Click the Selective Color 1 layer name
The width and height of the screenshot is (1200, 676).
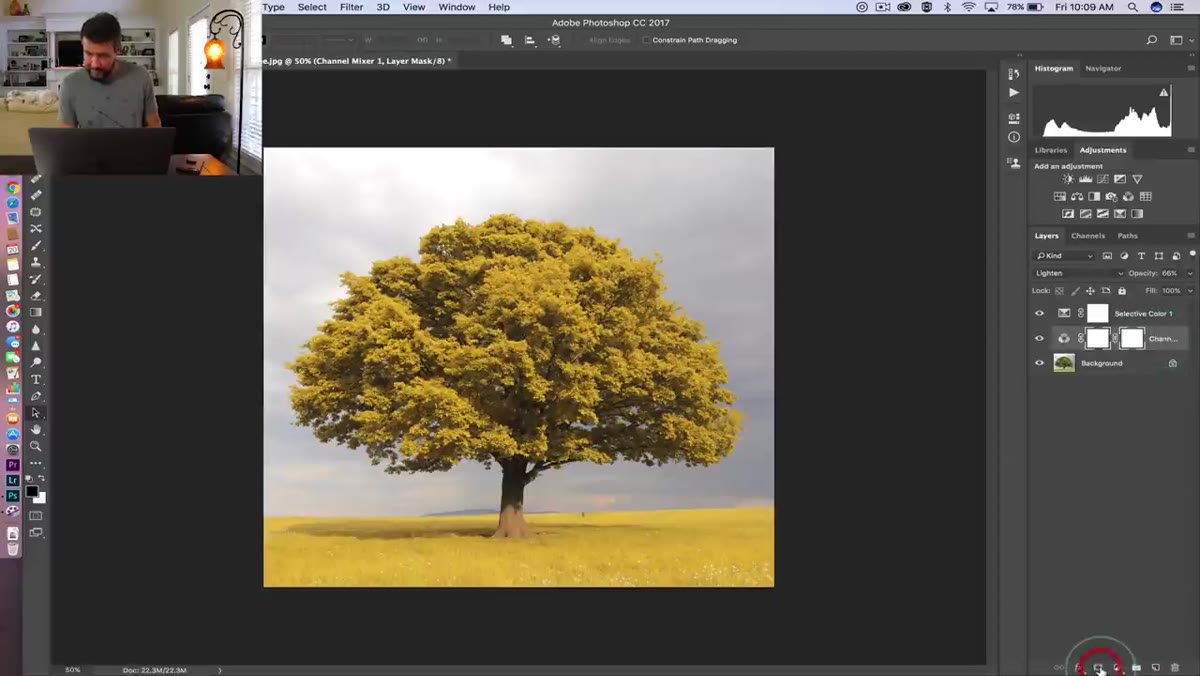click(1144, 314)
